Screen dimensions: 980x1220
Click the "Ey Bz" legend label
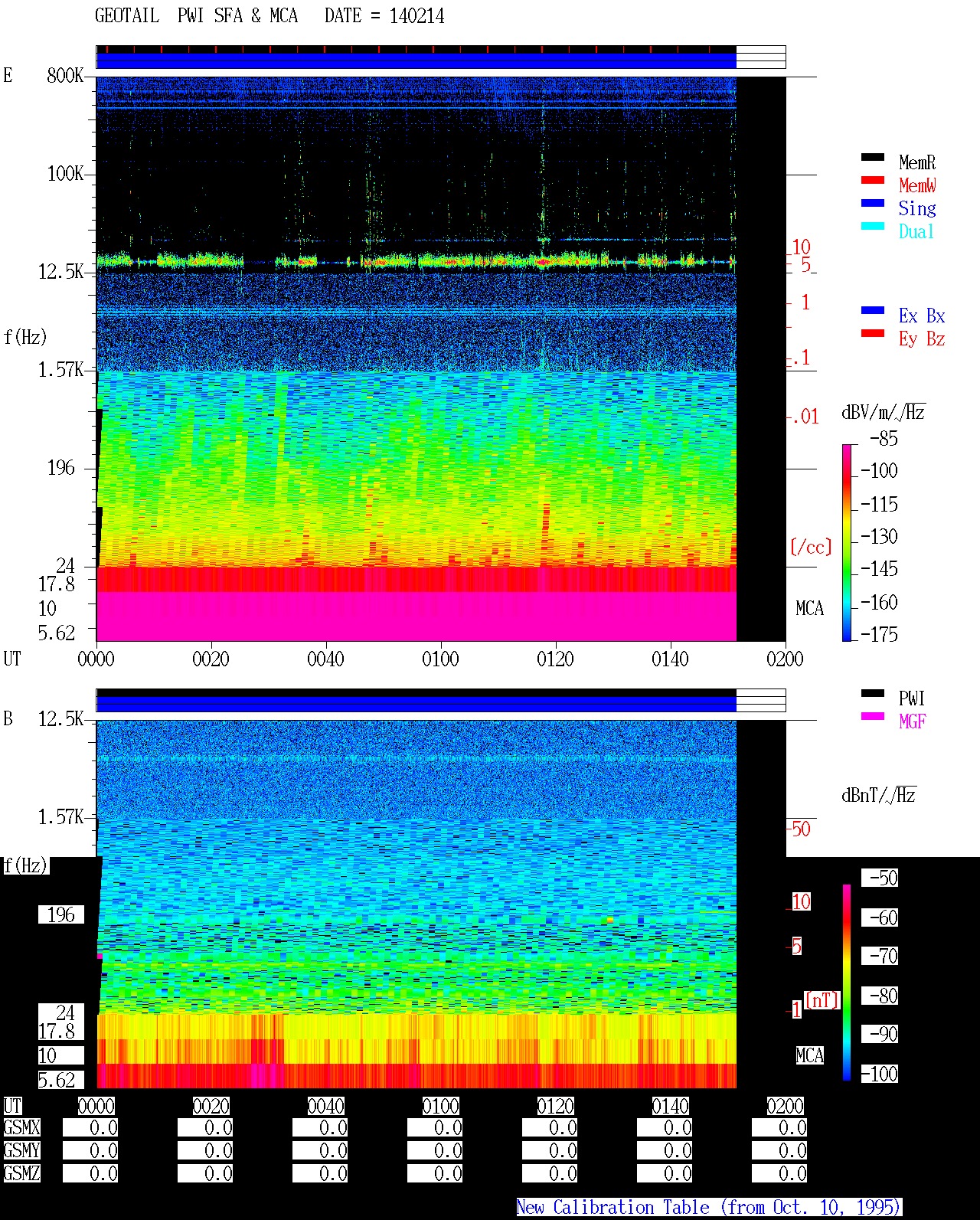(x=922, y=339)
